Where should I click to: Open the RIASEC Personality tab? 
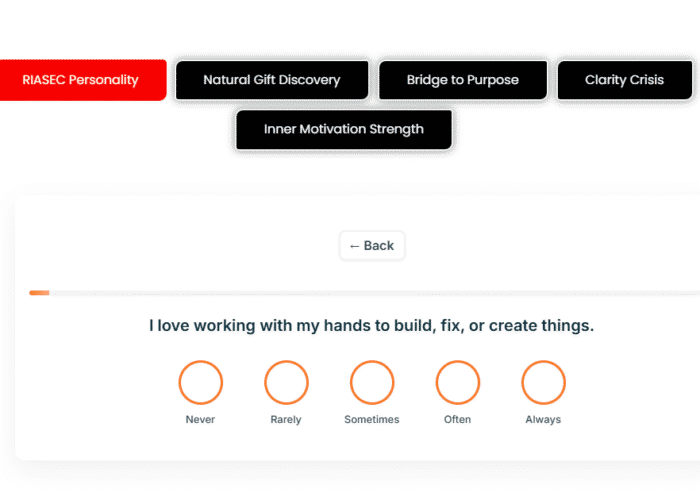pos(81,80)
